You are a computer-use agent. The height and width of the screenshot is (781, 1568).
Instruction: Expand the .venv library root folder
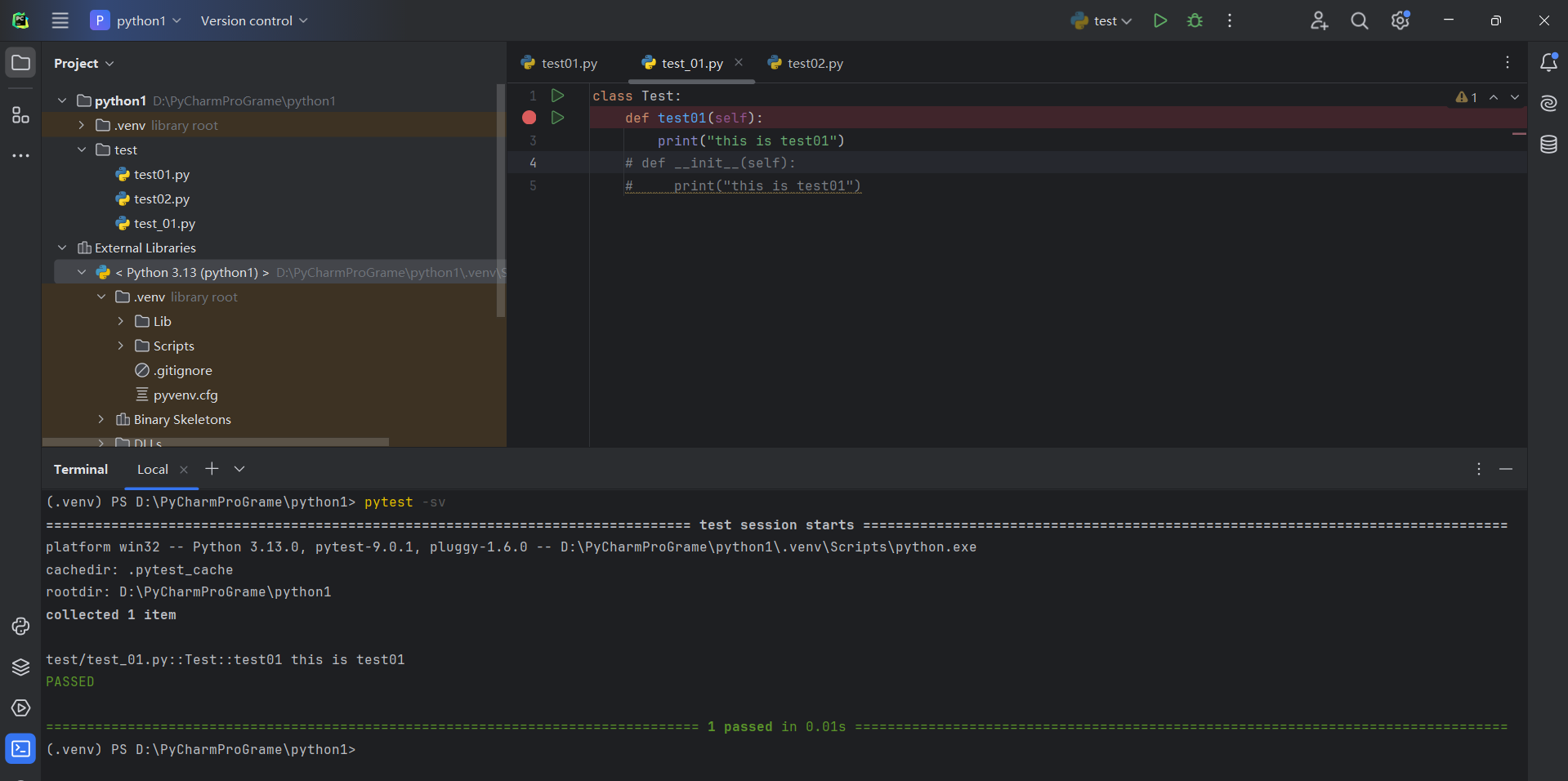pyautogui.click(x=82, y=125)
